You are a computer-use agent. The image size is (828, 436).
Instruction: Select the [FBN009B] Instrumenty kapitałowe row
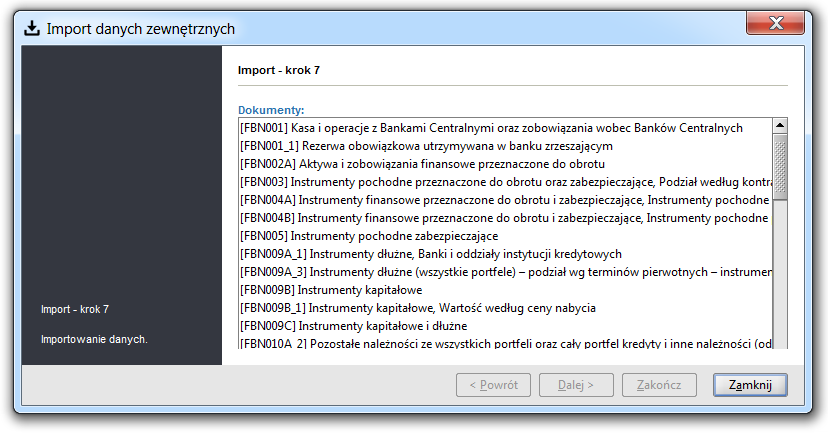[x=505, y=289]
